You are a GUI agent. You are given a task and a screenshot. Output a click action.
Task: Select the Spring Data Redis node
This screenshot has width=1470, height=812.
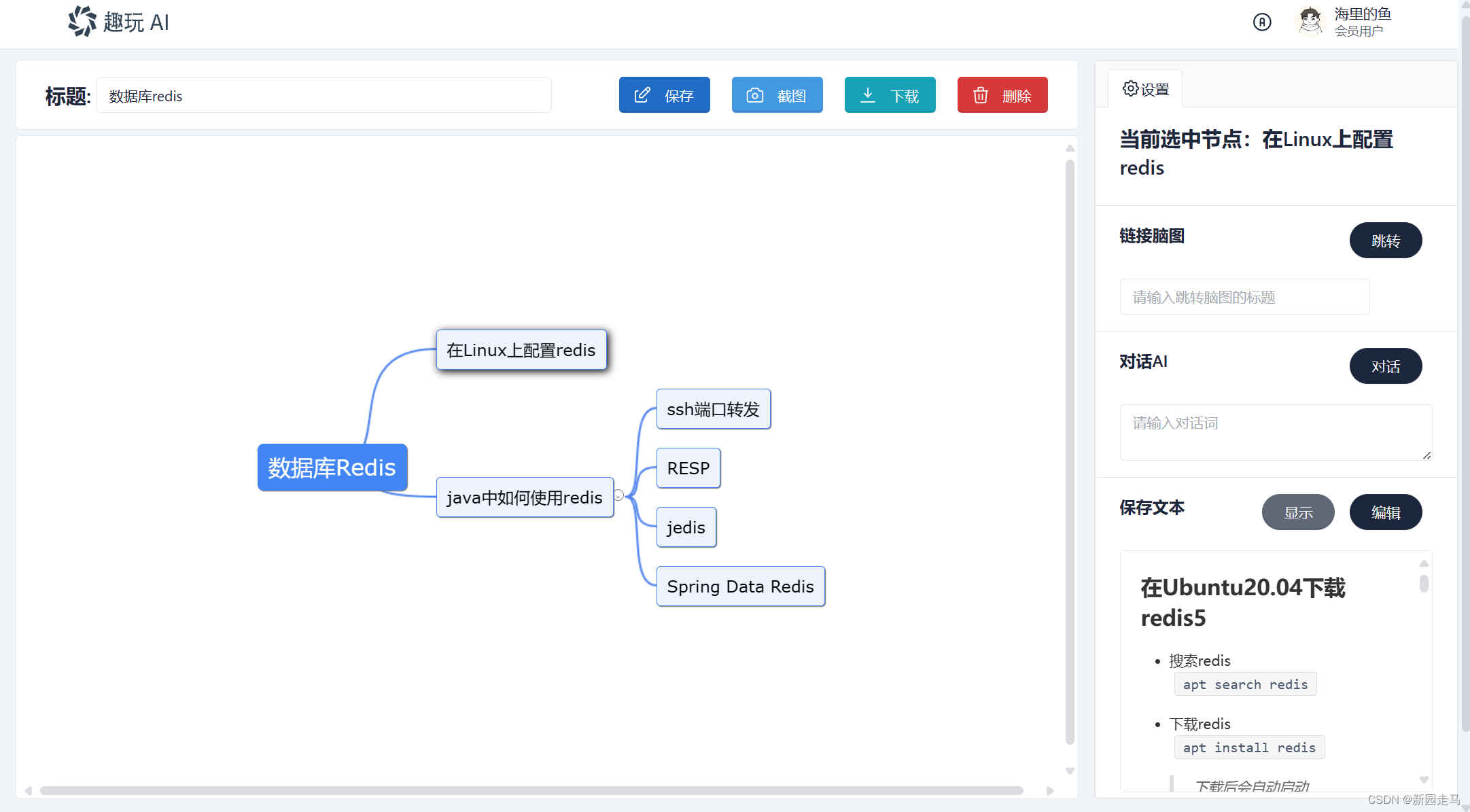(x=740, y=586)
